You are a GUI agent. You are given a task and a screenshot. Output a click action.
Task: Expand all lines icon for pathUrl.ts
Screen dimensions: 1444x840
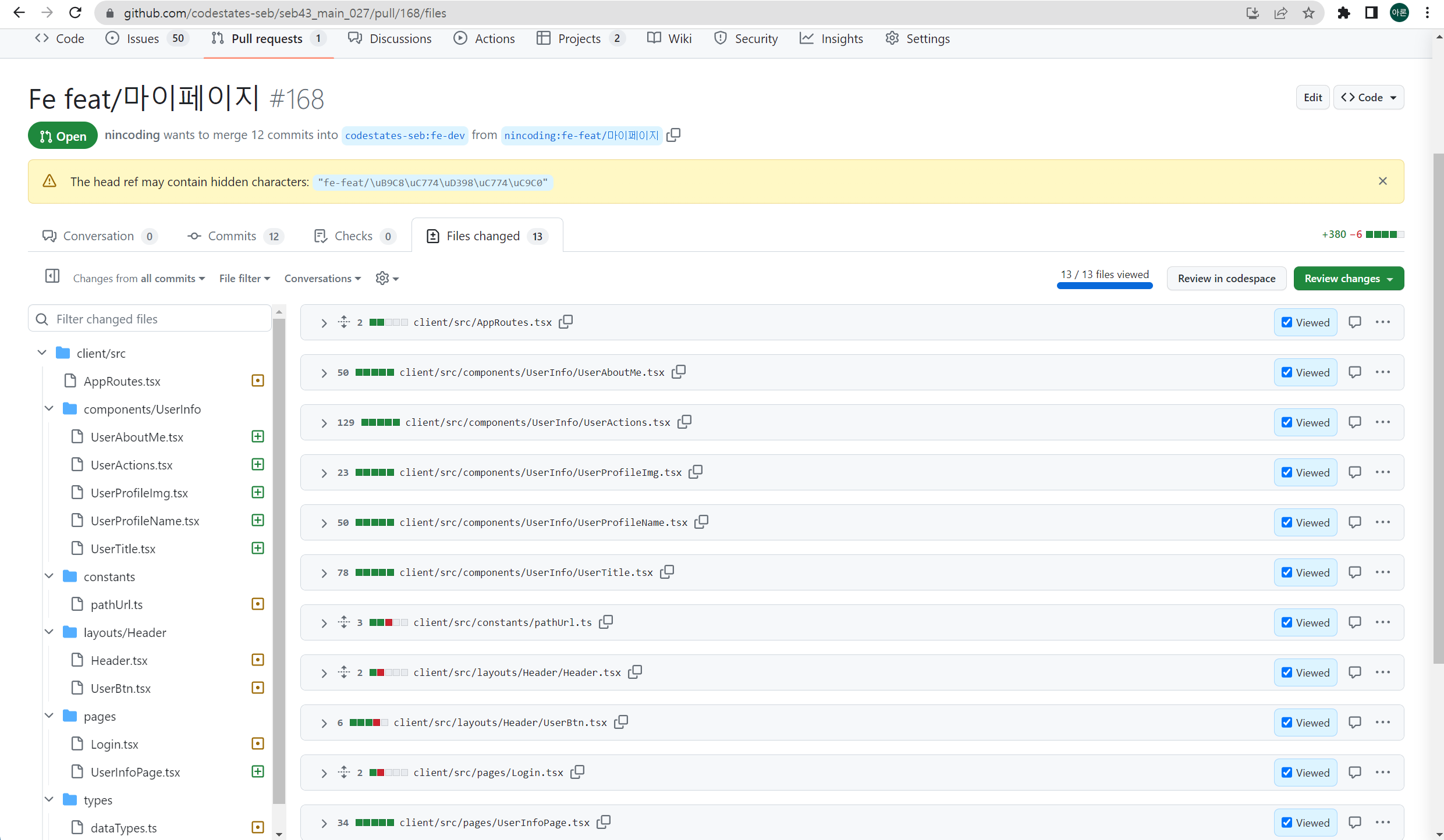click(x=344, y=622)
